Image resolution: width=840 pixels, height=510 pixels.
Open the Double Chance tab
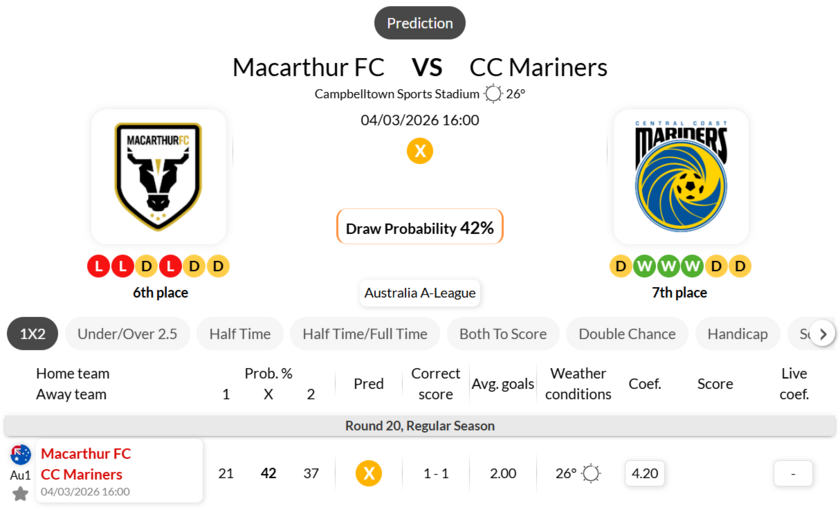pos(627,334)
